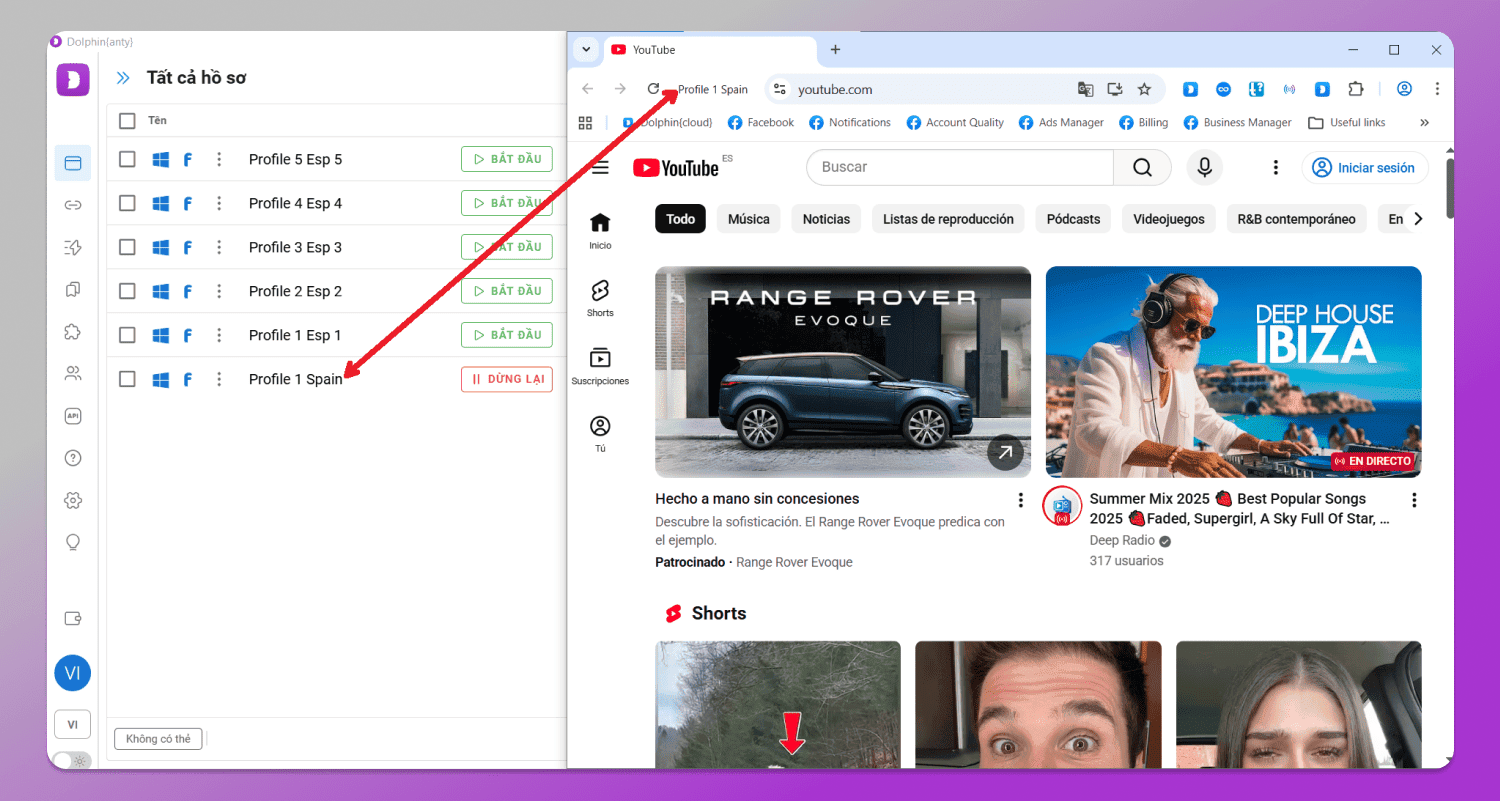The image size is (1500, 801).
Task: Start Profile 2 Esp 2 with BẮT ĐẦU
Action: 507,291
